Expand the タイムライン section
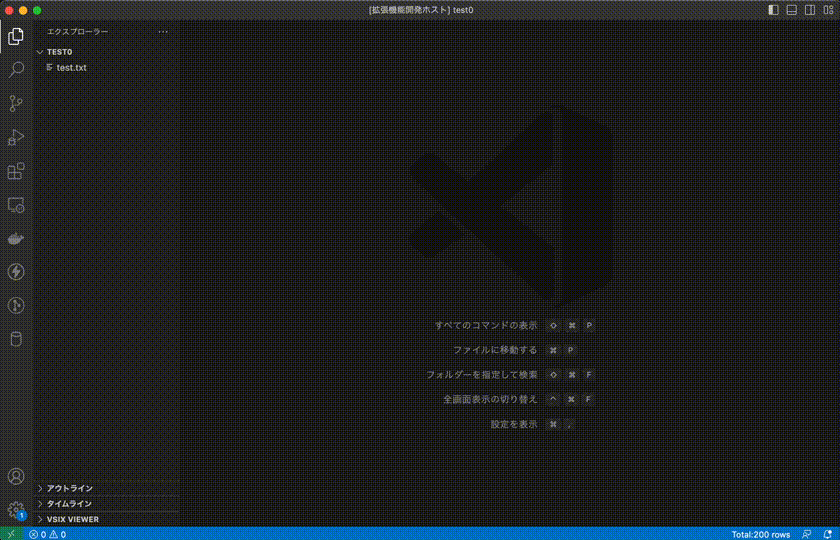Screen dimensions: 840x540 (107, 504)
